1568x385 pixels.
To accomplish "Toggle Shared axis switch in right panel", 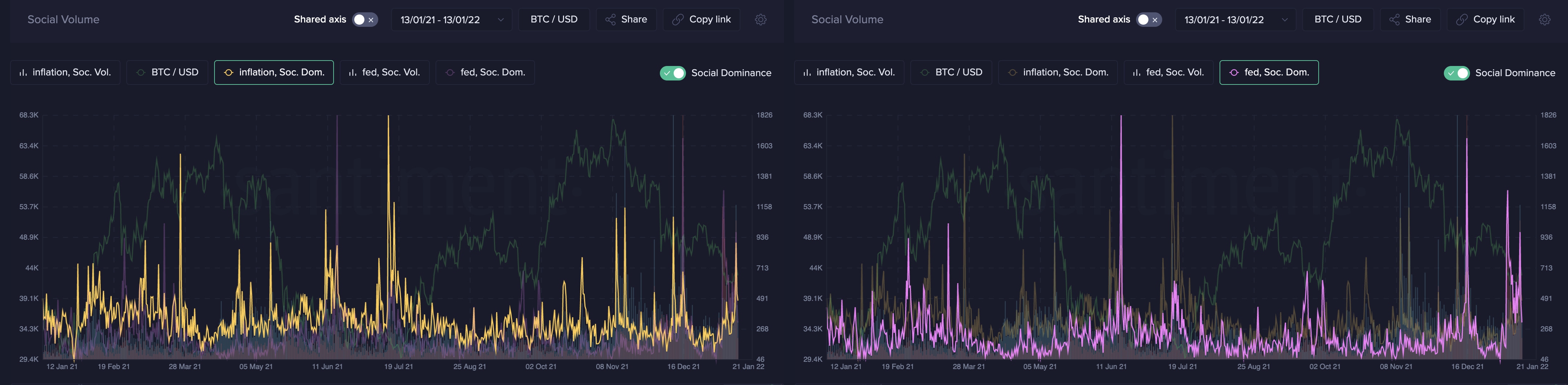I will pyautogui.click(x=1149, y=20).
